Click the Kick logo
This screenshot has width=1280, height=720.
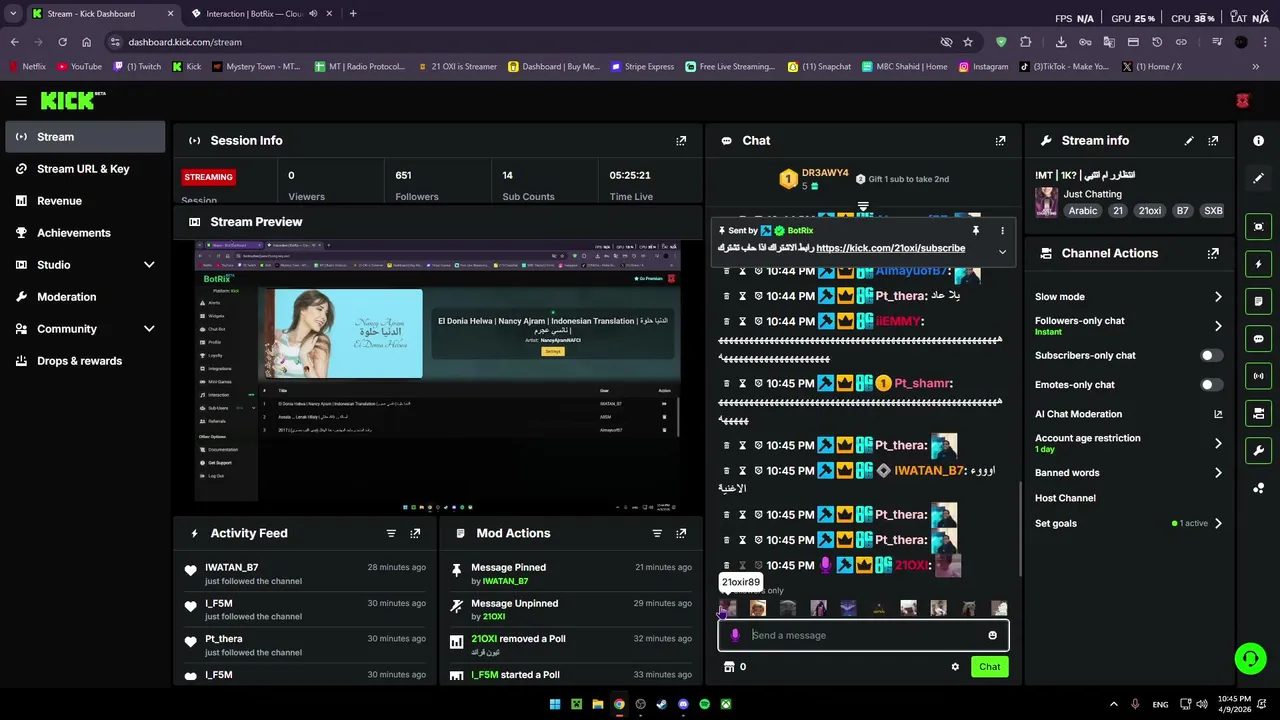(x=72, y=100)
